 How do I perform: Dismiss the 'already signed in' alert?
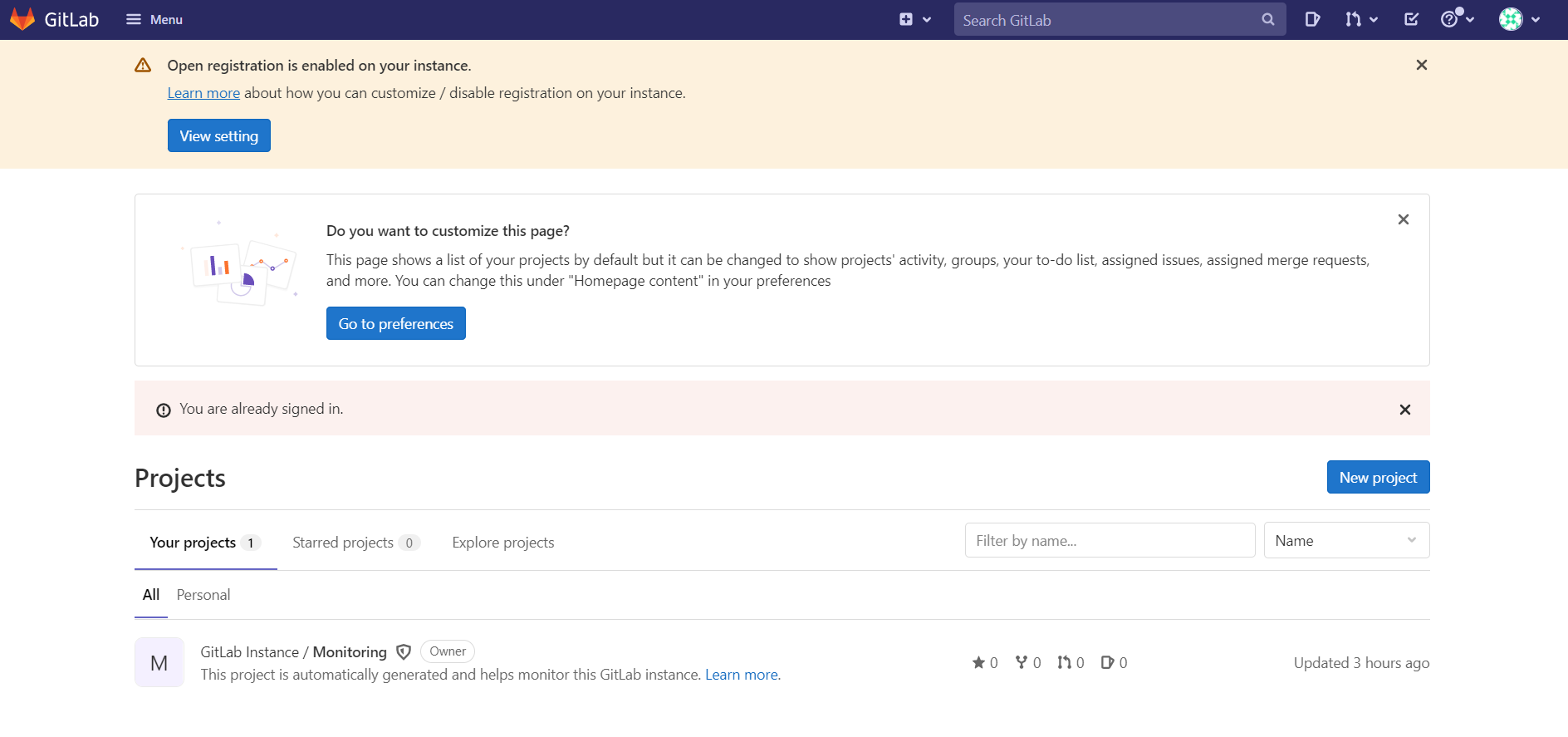tap(1404, 410)
